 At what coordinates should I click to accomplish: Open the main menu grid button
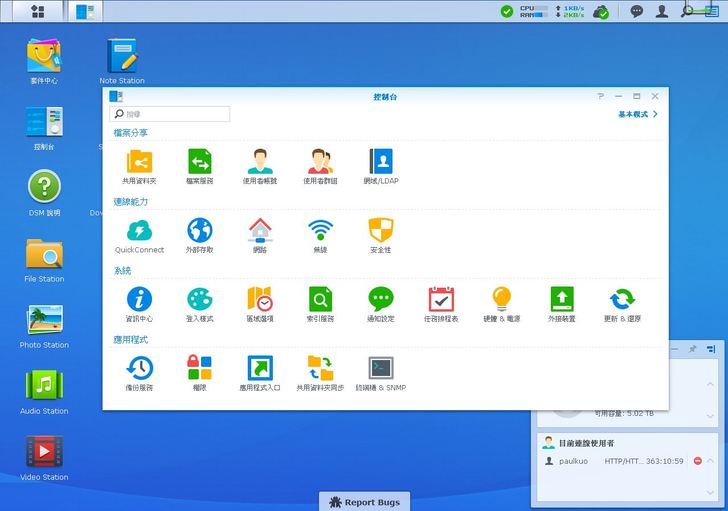37,11
